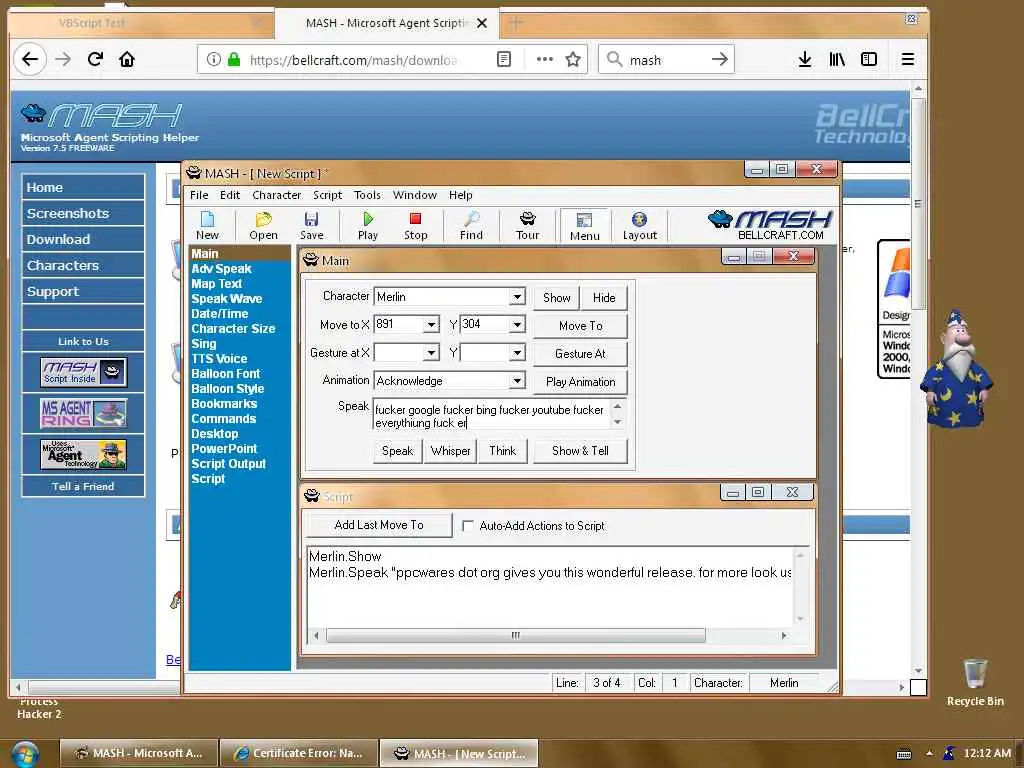Expand the Move to X dropdown

tap(431, 325)
